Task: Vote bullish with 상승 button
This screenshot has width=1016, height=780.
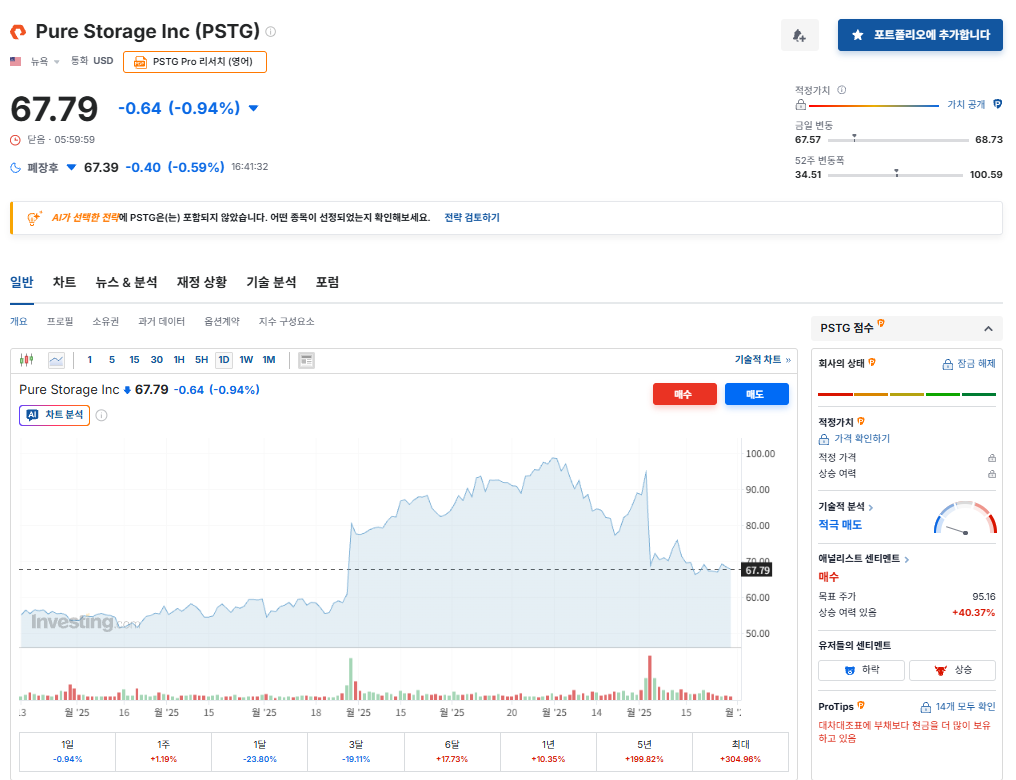Action: (x=952, y=670)
